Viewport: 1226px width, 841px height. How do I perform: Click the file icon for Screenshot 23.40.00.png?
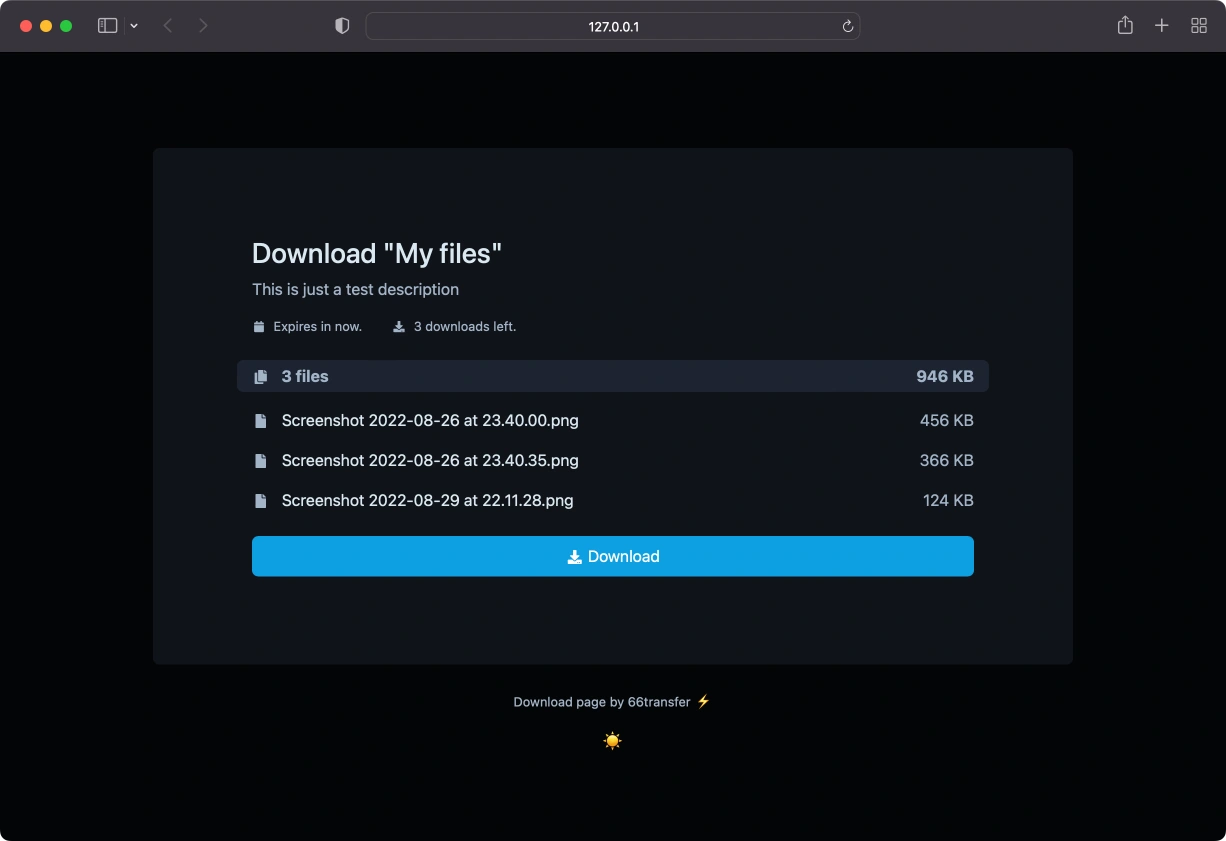[260, 421]
